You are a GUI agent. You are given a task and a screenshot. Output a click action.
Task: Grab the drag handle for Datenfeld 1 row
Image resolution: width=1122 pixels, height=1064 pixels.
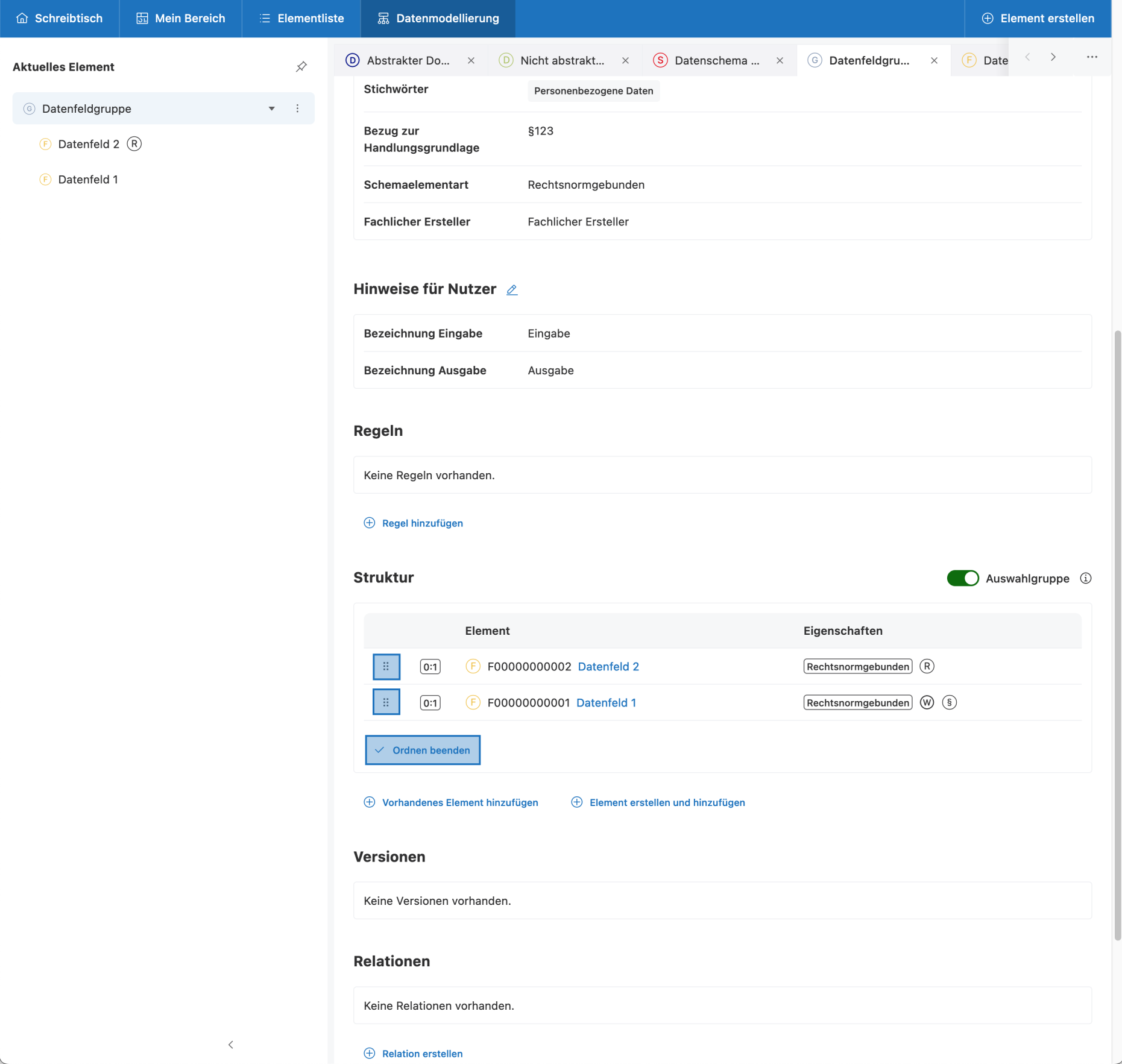386,702
